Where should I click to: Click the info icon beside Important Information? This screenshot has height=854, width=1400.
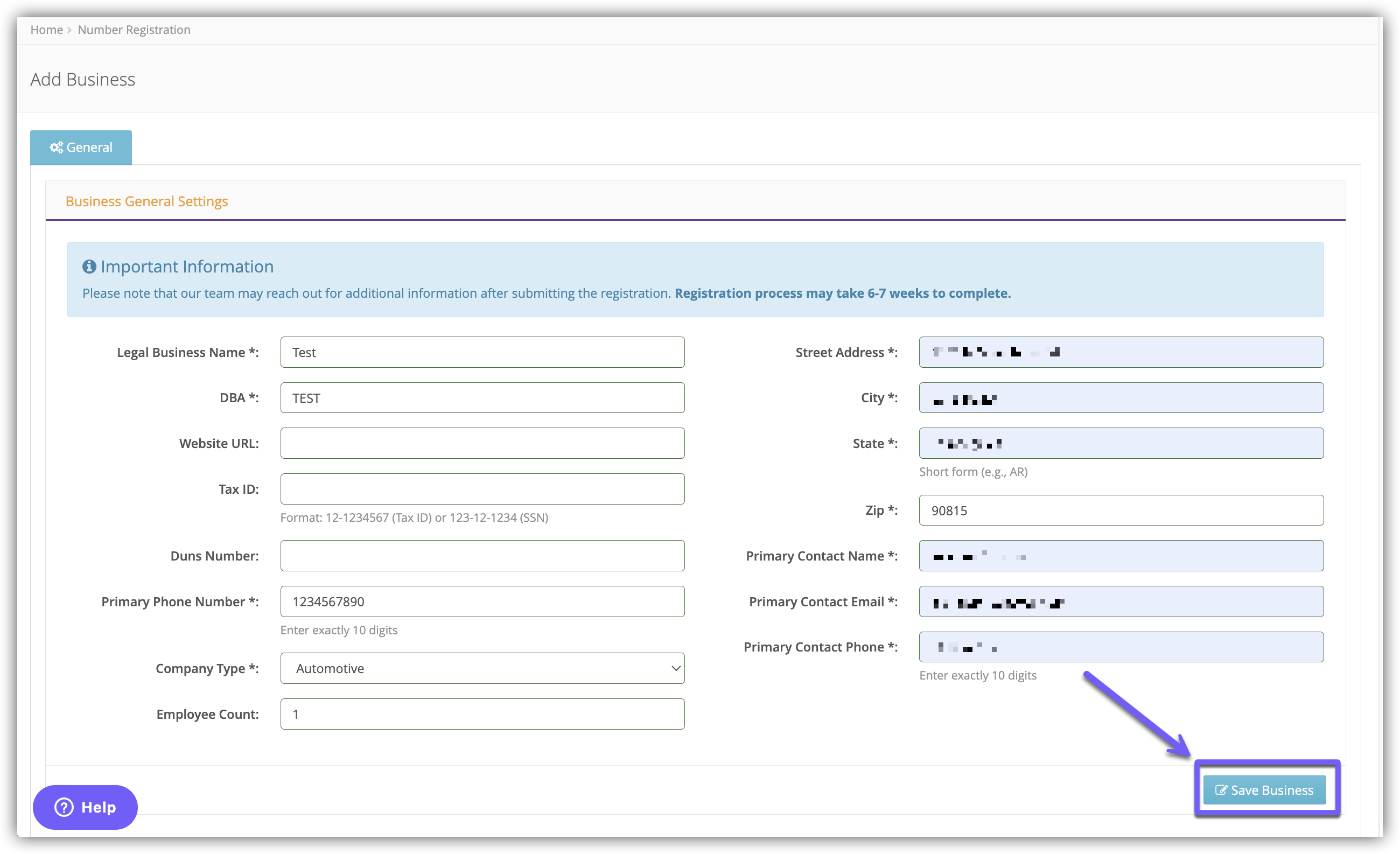pyautogui.click(x=89, y=267)
